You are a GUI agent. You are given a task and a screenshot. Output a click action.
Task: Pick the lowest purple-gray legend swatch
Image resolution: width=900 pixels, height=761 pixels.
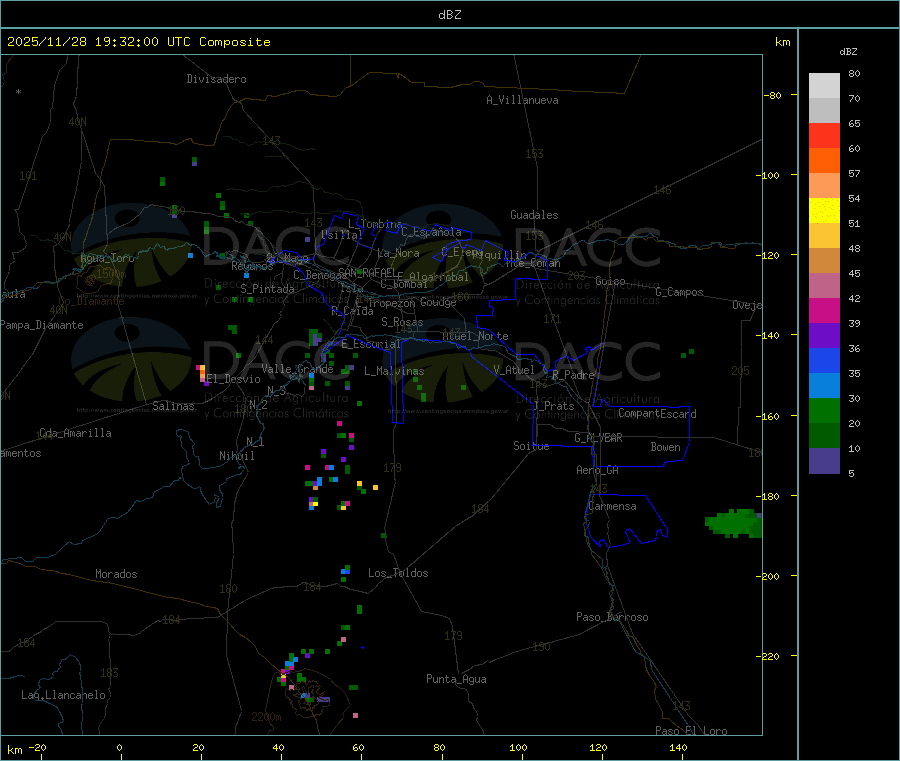point(824,460)
